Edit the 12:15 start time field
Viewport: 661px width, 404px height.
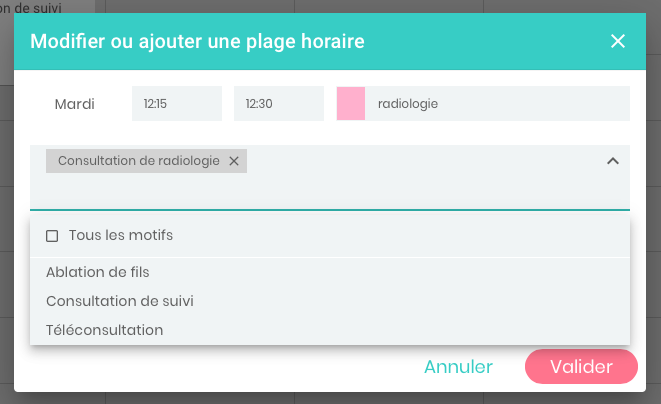tap(176, 103)
